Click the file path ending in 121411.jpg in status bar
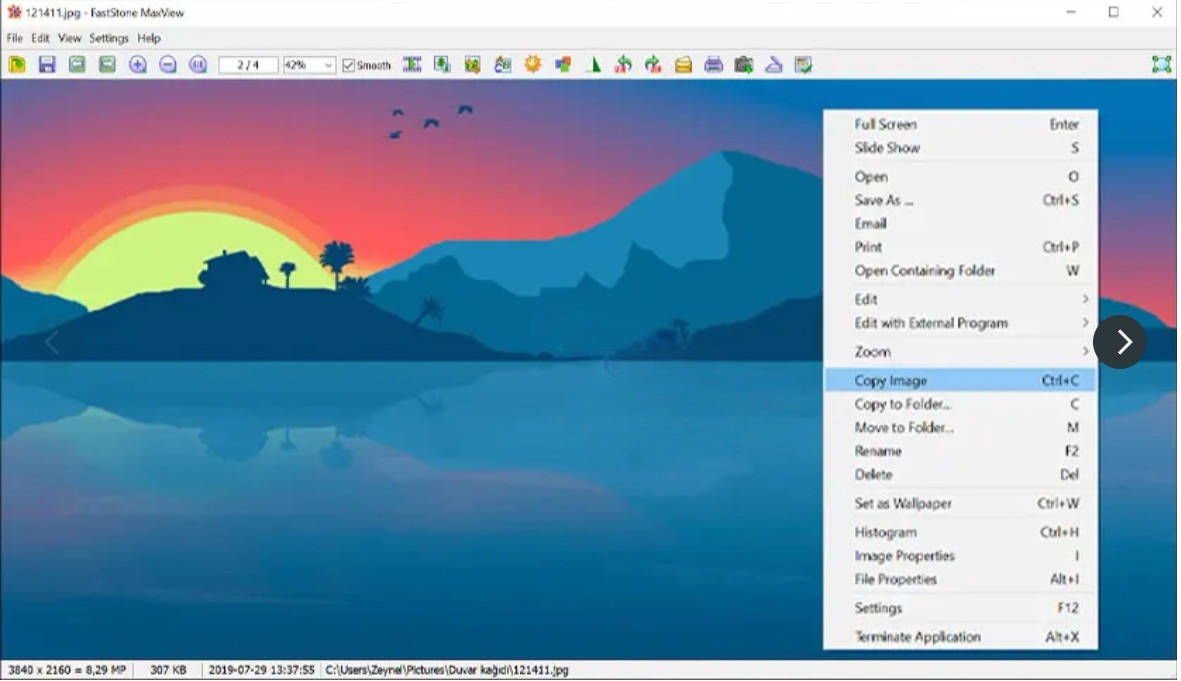This screenshot has height=681, width=1181. [447, 670]
